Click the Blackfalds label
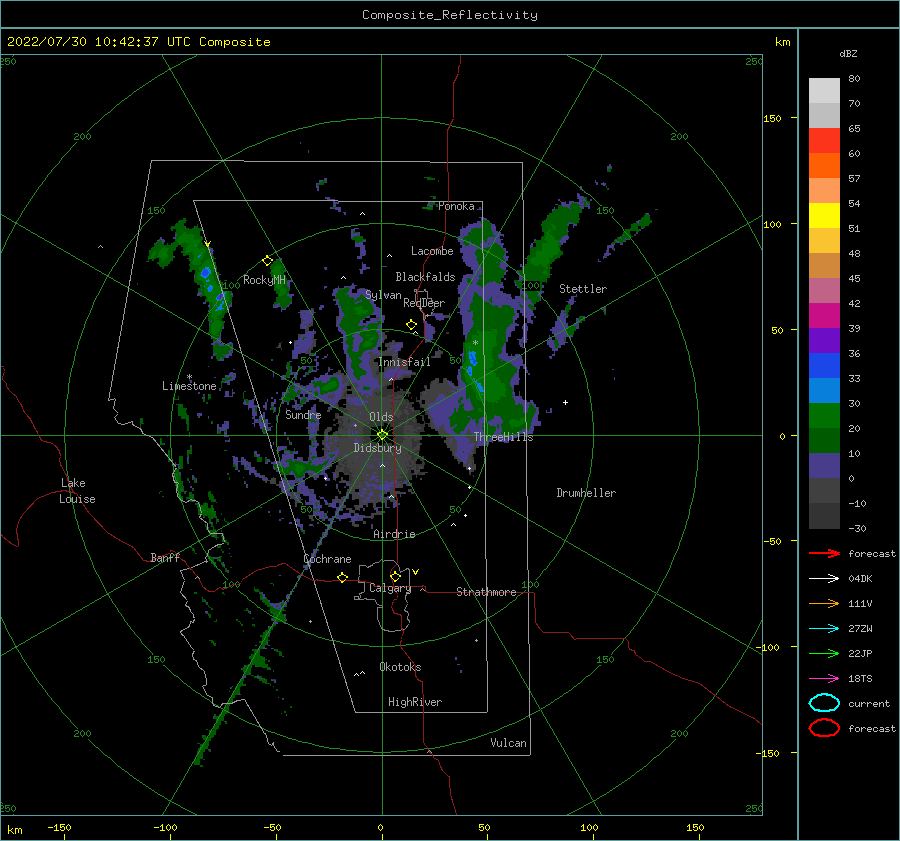900x841 pixels. coord(425,277)
